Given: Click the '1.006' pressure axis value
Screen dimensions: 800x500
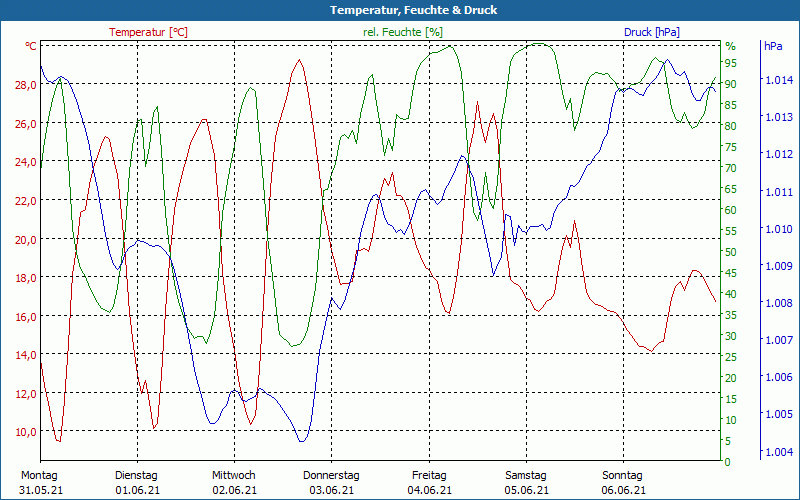Looking at the screenshot, I should [778, 377].
